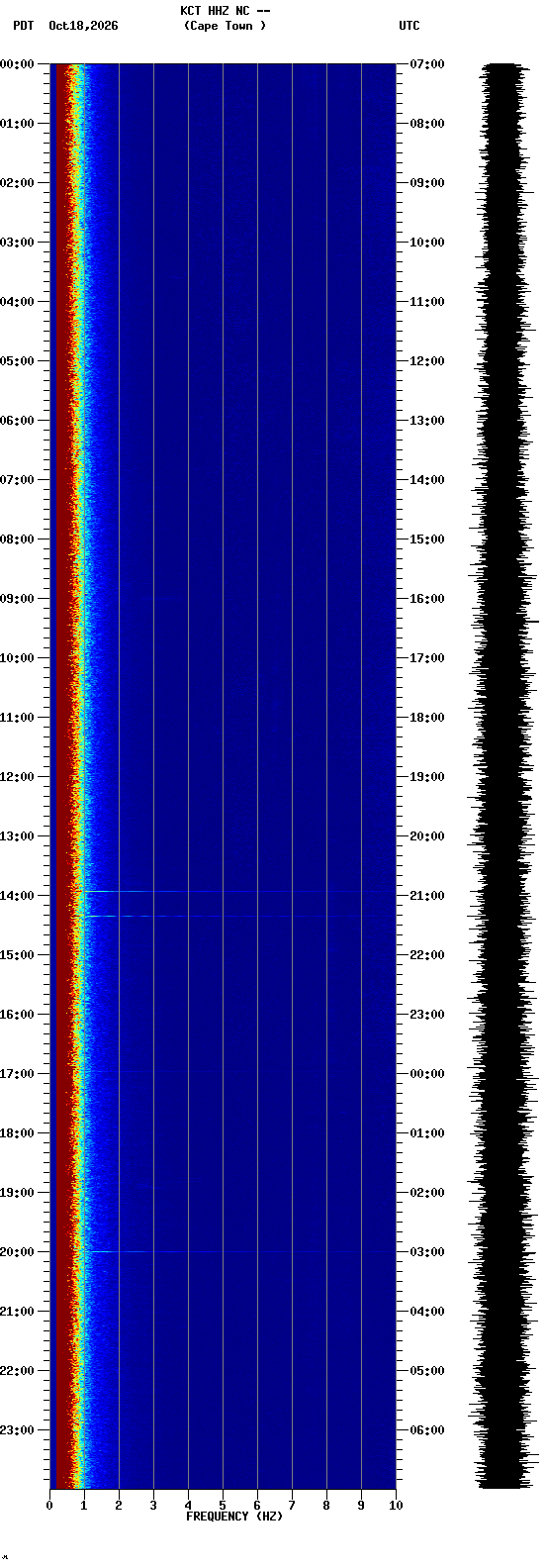Click the UTC axis label 23:00
Screen dimensions: 546x1568
(x=427, y=1015)
